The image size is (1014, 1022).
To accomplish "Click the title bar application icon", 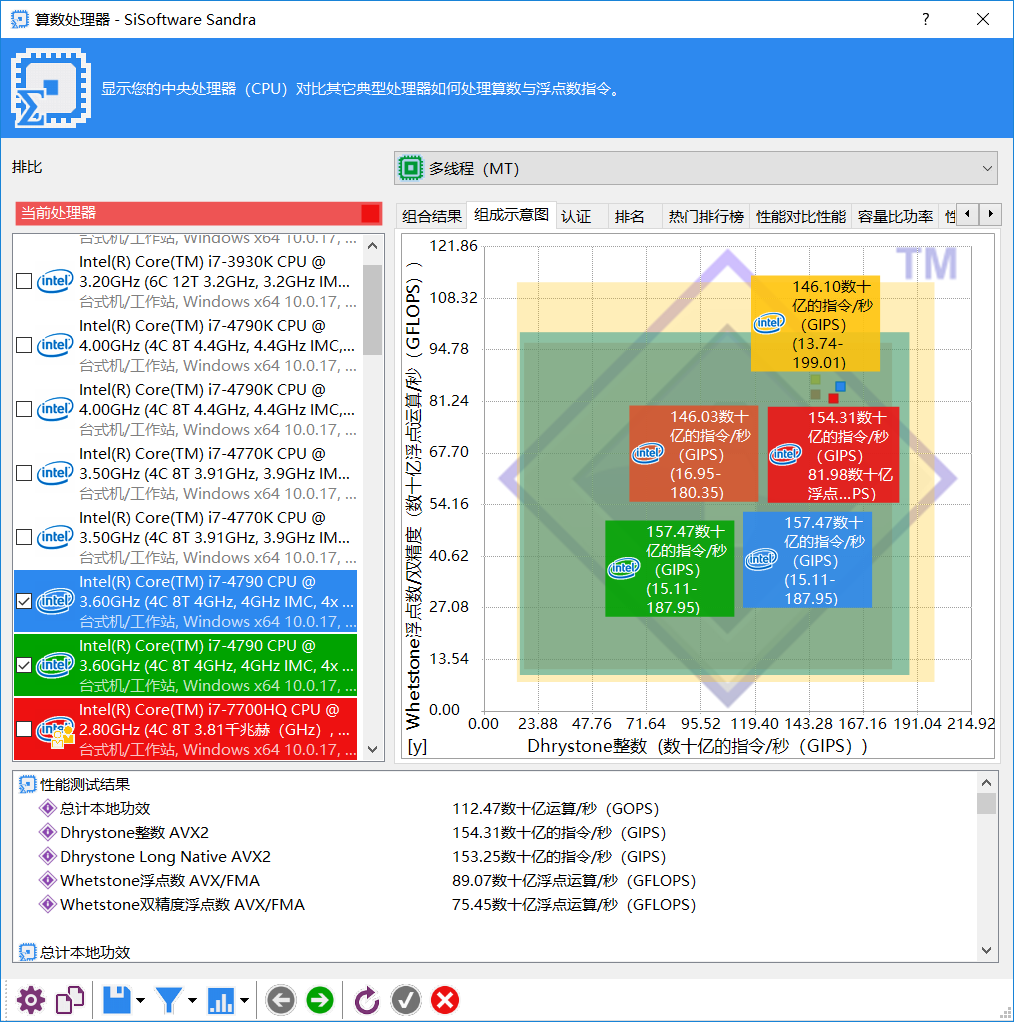I will 20,19.
